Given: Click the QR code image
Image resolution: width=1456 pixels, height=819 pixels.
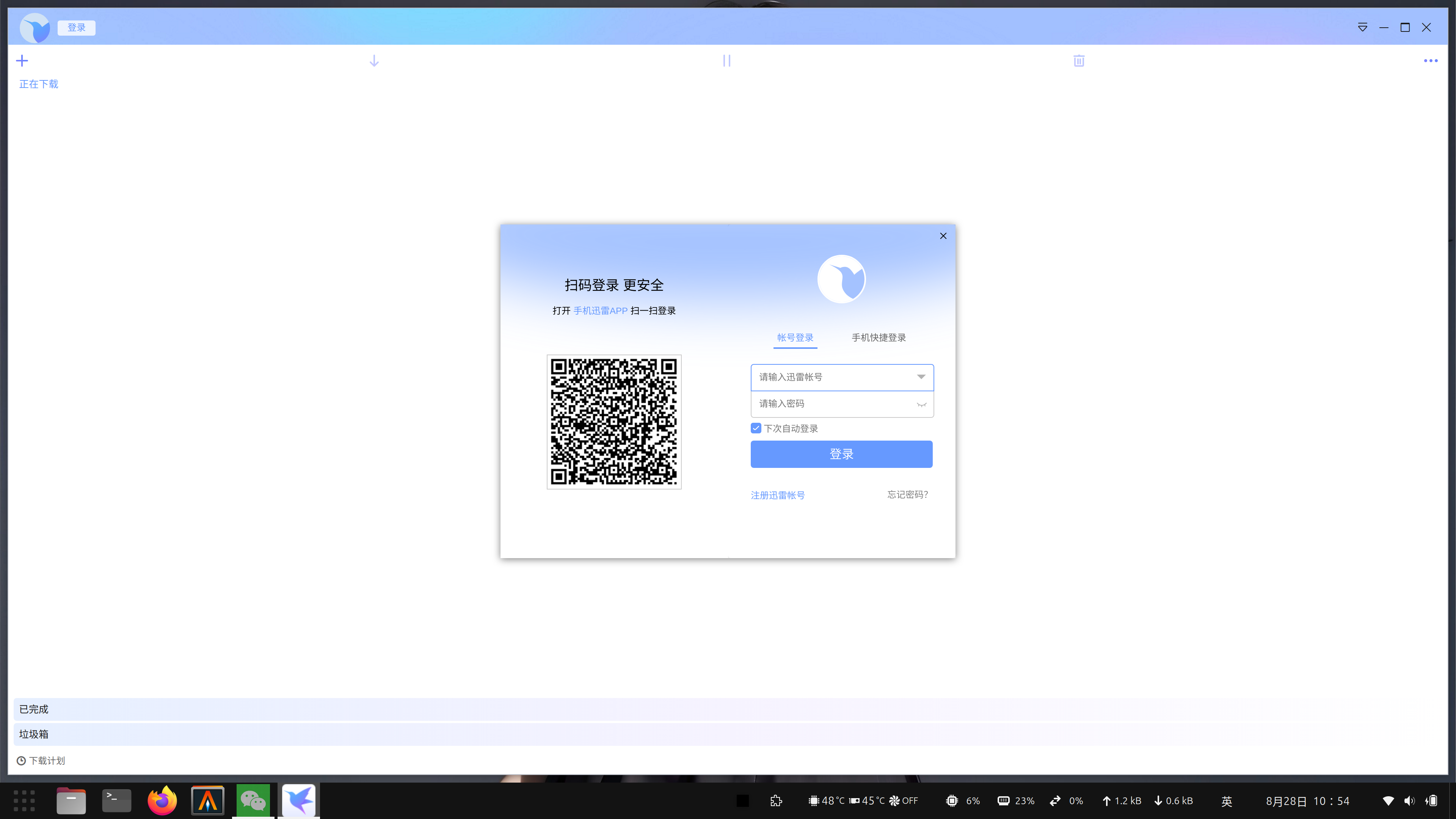Looking at the screenshot, I should pyautogui.click(x=614, y=422).
